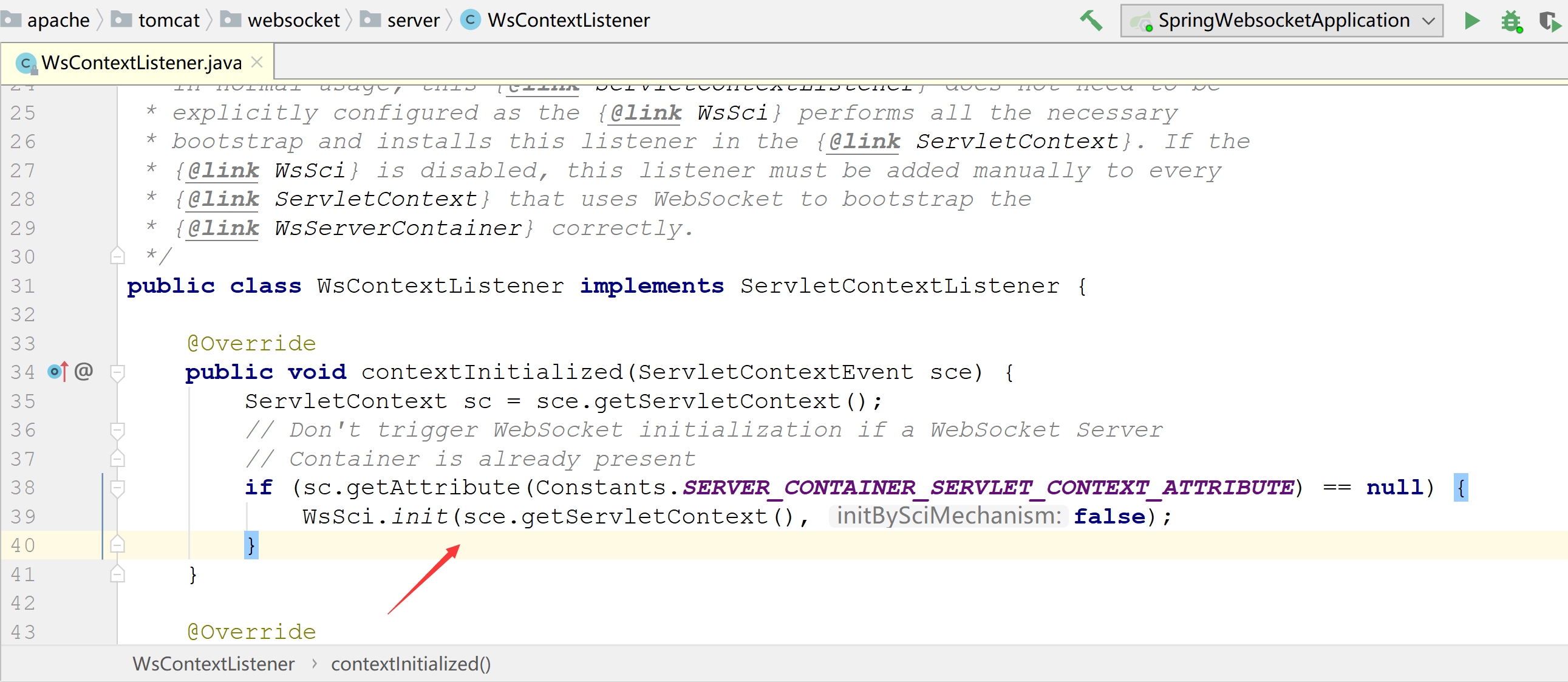
Task: Click WsContextListener in bottom breadcrumb
Action: [213, 664]
